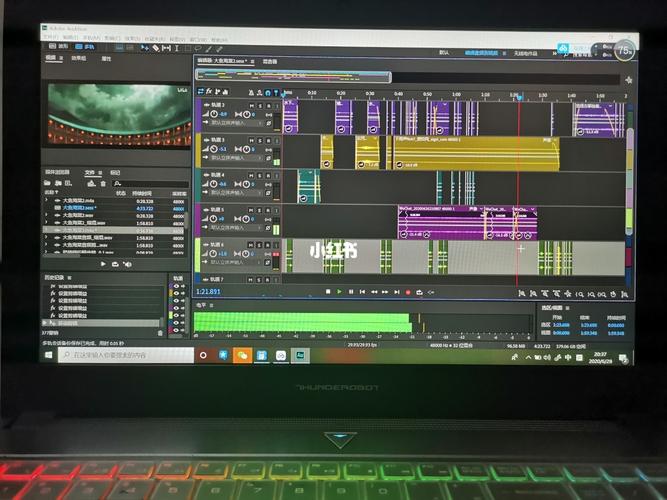Viewport: 667px width, 500px height.
Task: Select the Move tool in the top toolbar
Action: click(146, 47)
